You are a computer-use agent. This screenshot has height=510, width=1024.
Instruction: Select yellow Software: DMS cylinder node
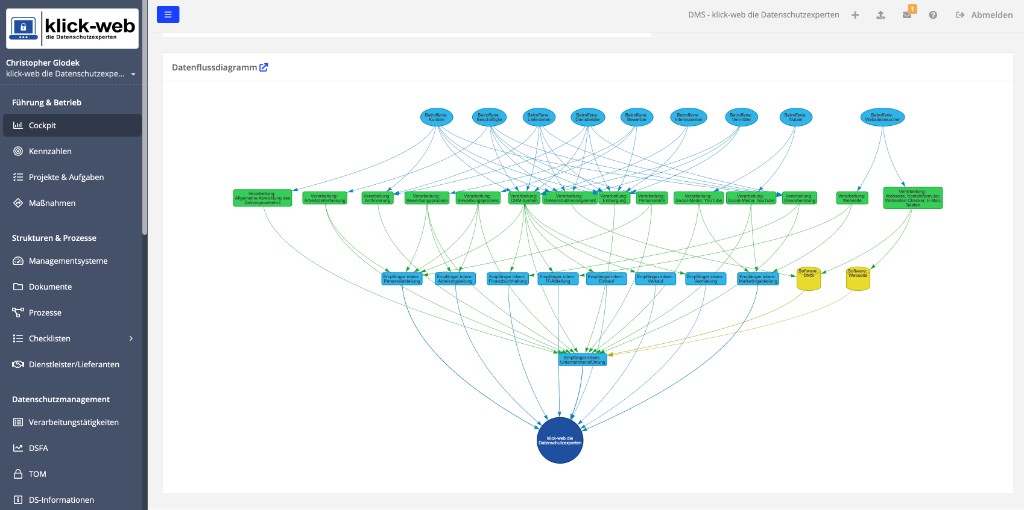point(808,279)
